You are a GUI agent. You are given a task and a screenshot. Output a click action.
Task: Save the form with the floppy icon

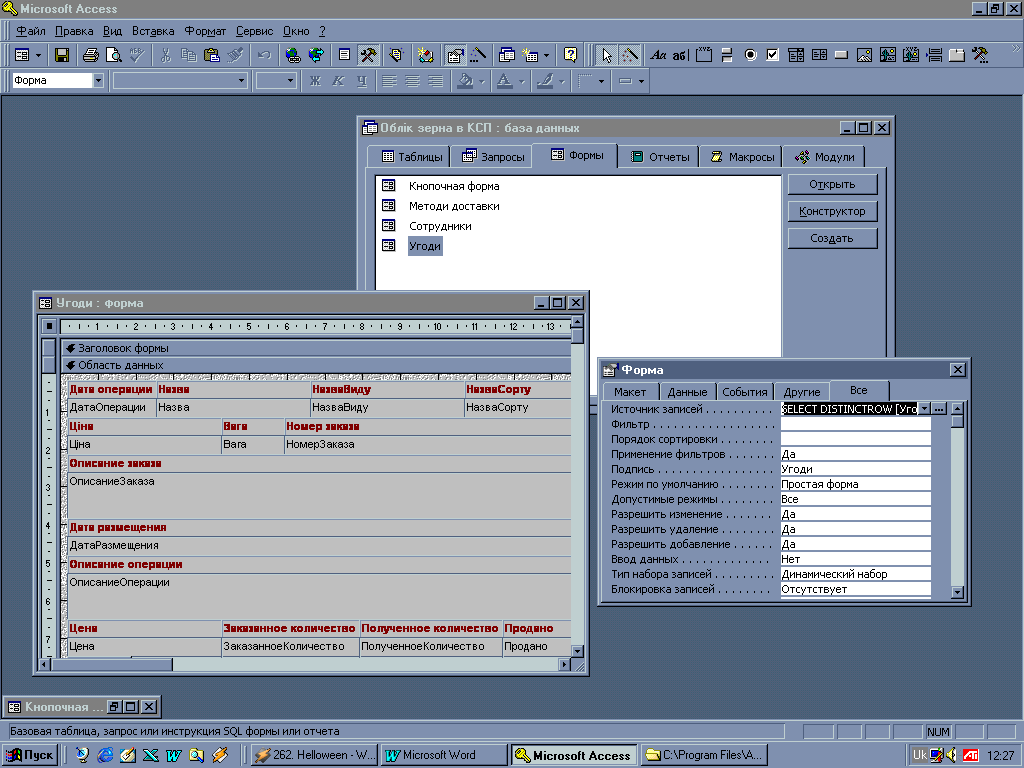tap(62, 55)
